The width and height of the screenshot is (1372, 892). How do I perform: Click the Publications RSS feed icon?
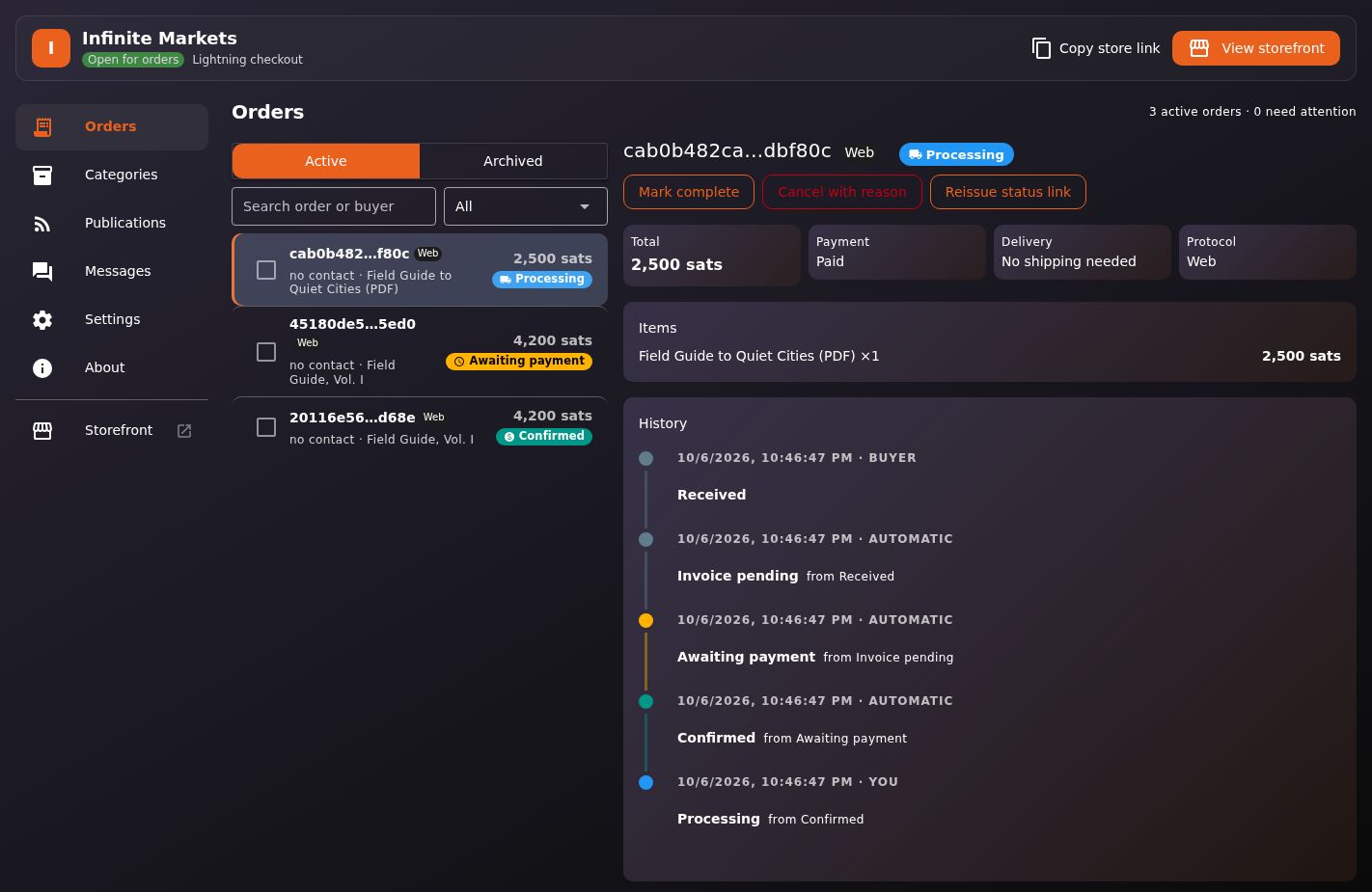coord(42,223)
